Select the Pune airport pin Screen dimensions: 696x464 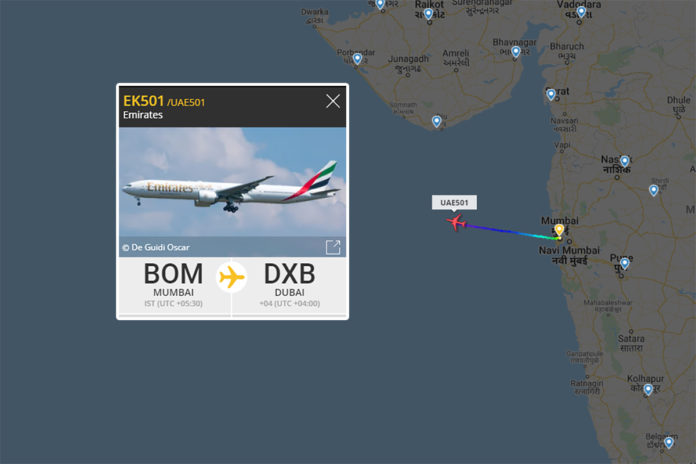(x=625, y=264)
